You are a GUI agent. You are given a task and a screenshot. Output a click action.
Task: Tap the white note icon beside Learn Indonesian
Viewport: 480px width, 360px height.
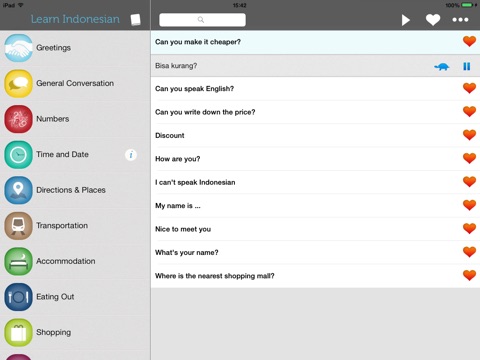pos(135,19)
